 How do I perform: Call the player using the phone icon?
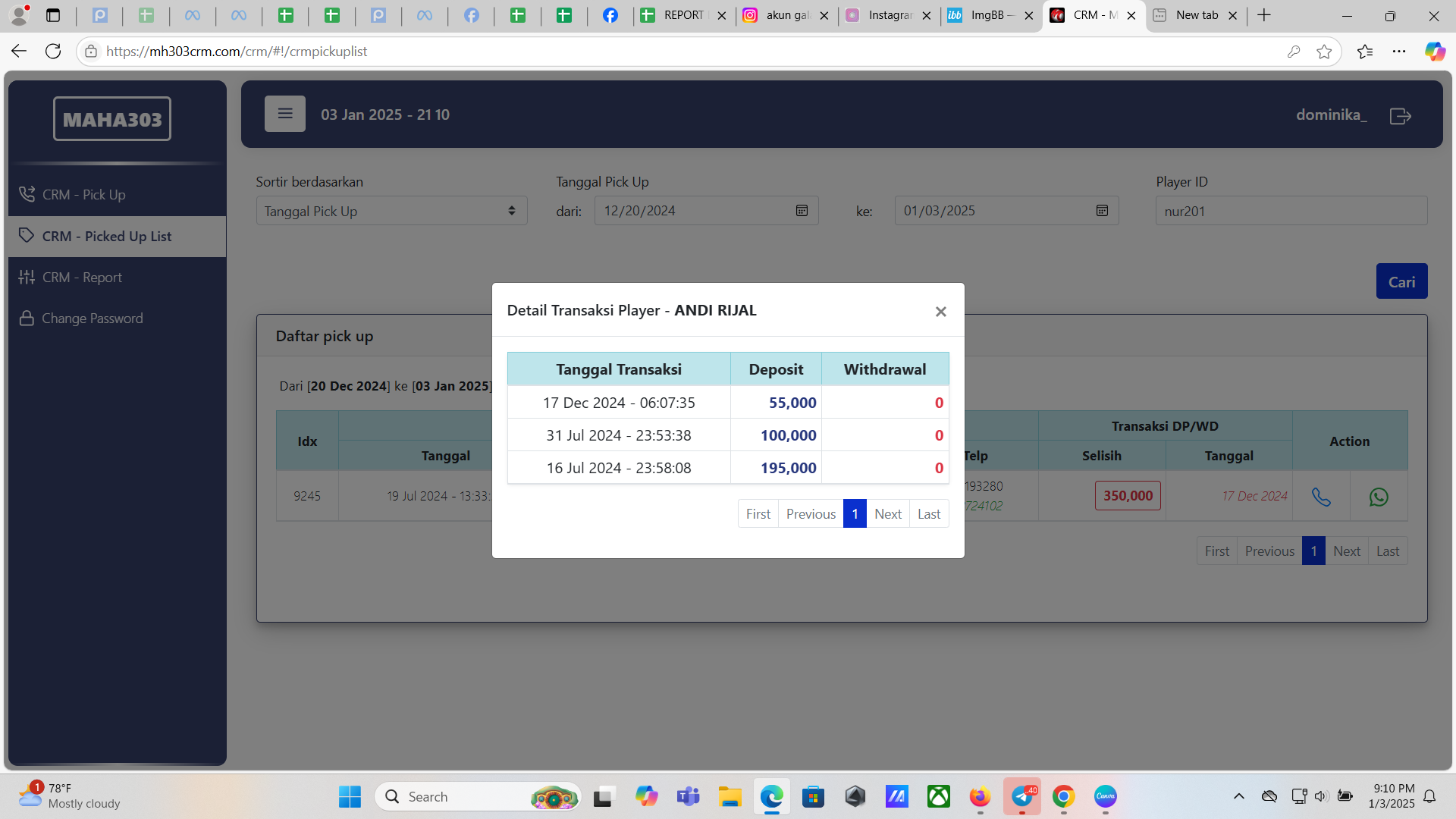coord(1321,497)
